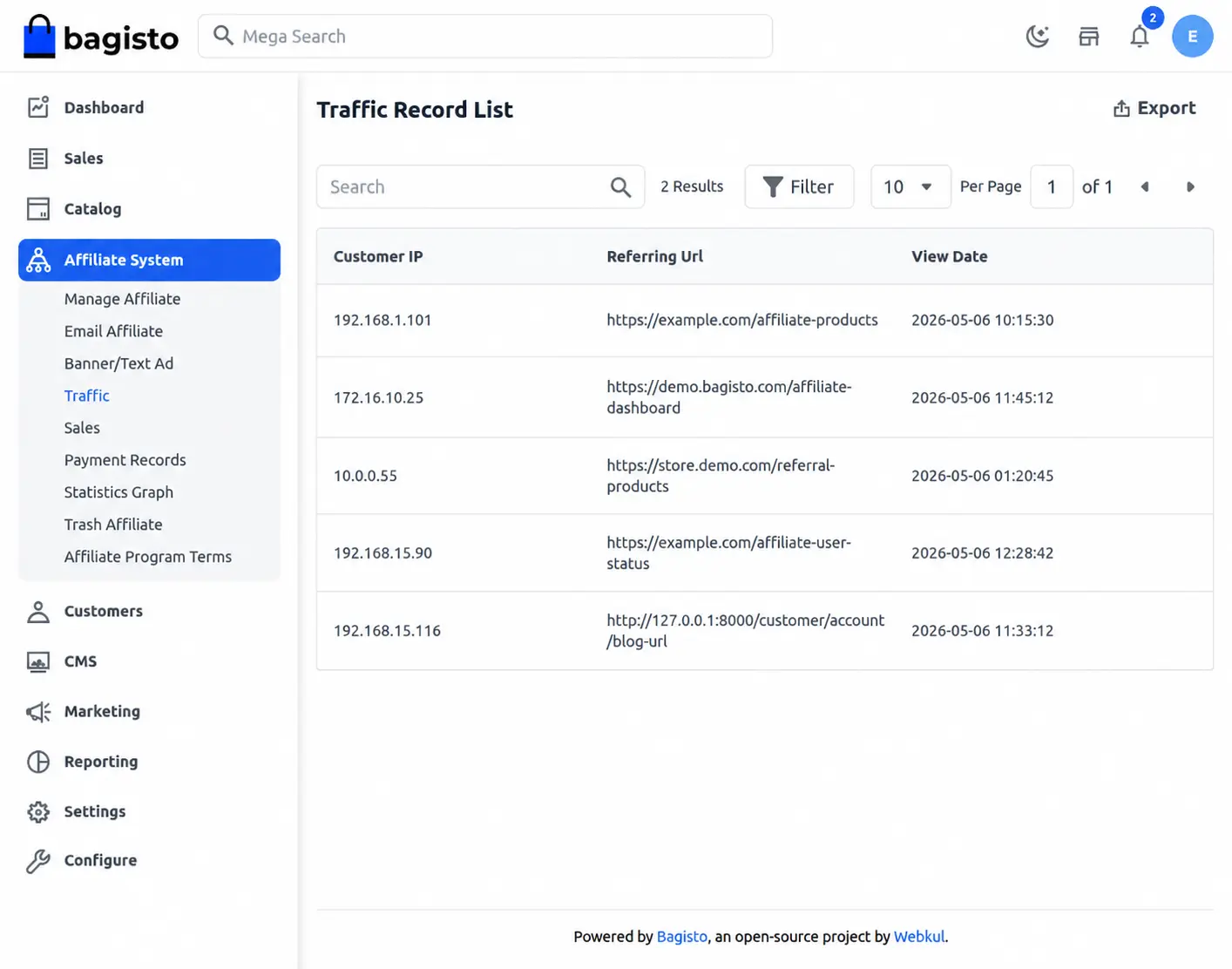Viewport: 1232px width, 969px height.
Task: Click the example.com/affiliate-products URL
Action: [x=742, y=320]
